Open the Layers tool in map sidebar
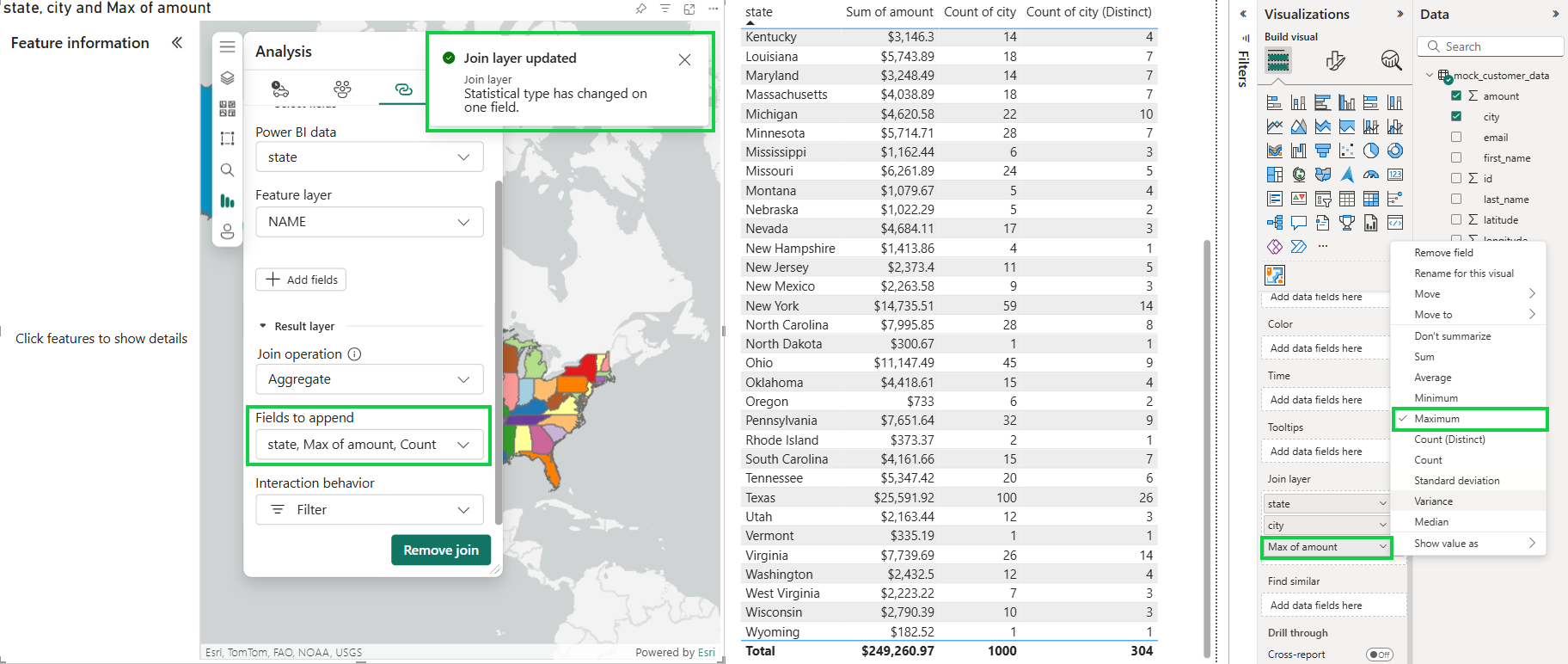Screen dimensions: 1568x664 pyautogui.click(x=227, y=77)
